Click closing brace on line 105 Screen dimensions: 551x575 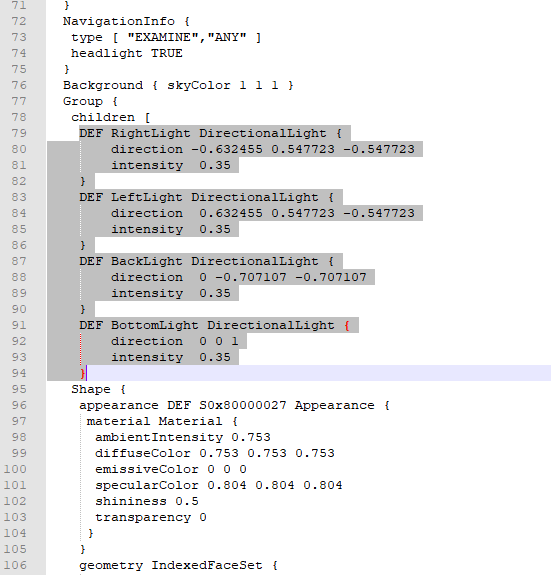[83, 549]
